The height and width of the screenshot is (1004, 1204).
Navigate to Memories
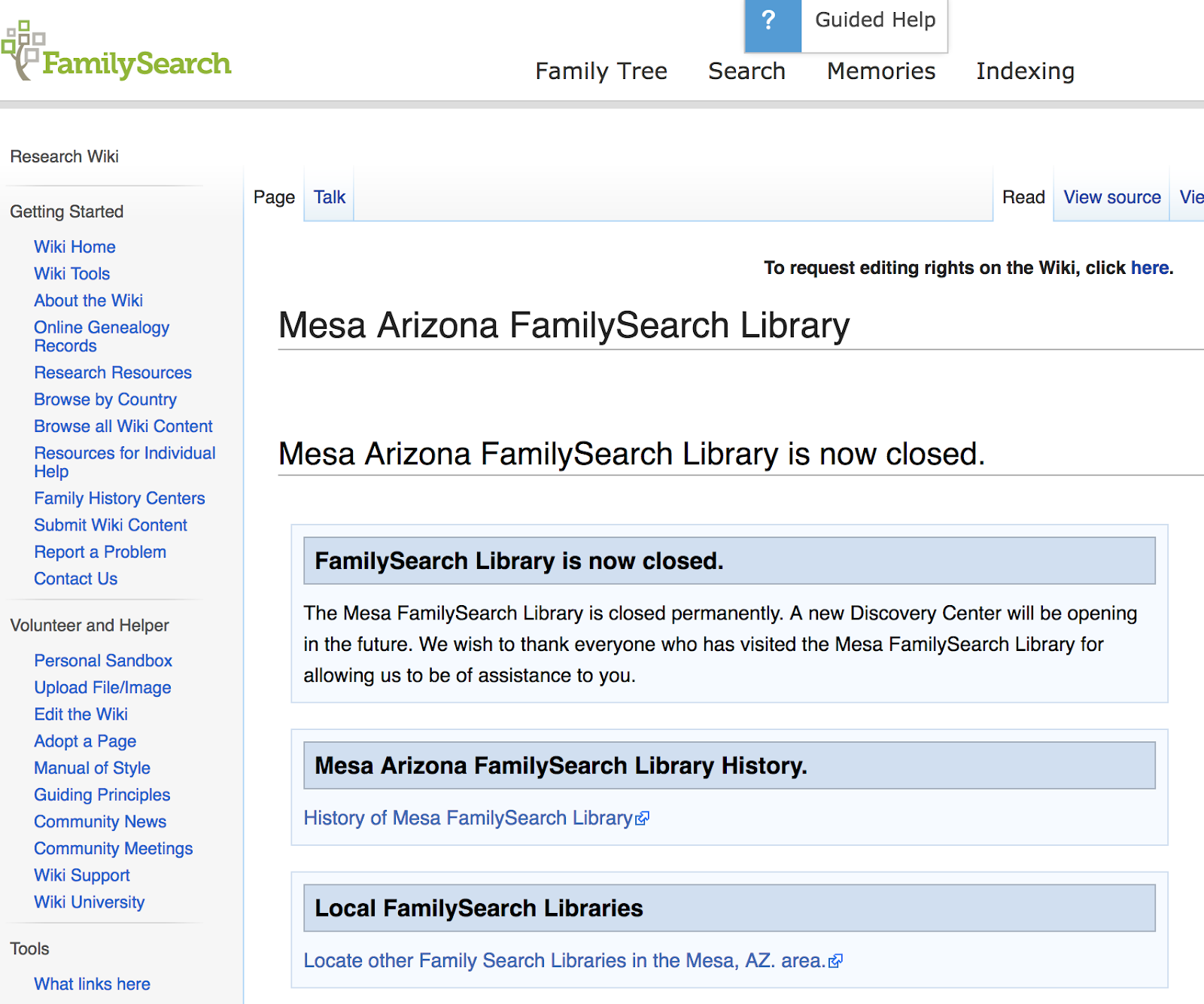[x=880, y=71]
